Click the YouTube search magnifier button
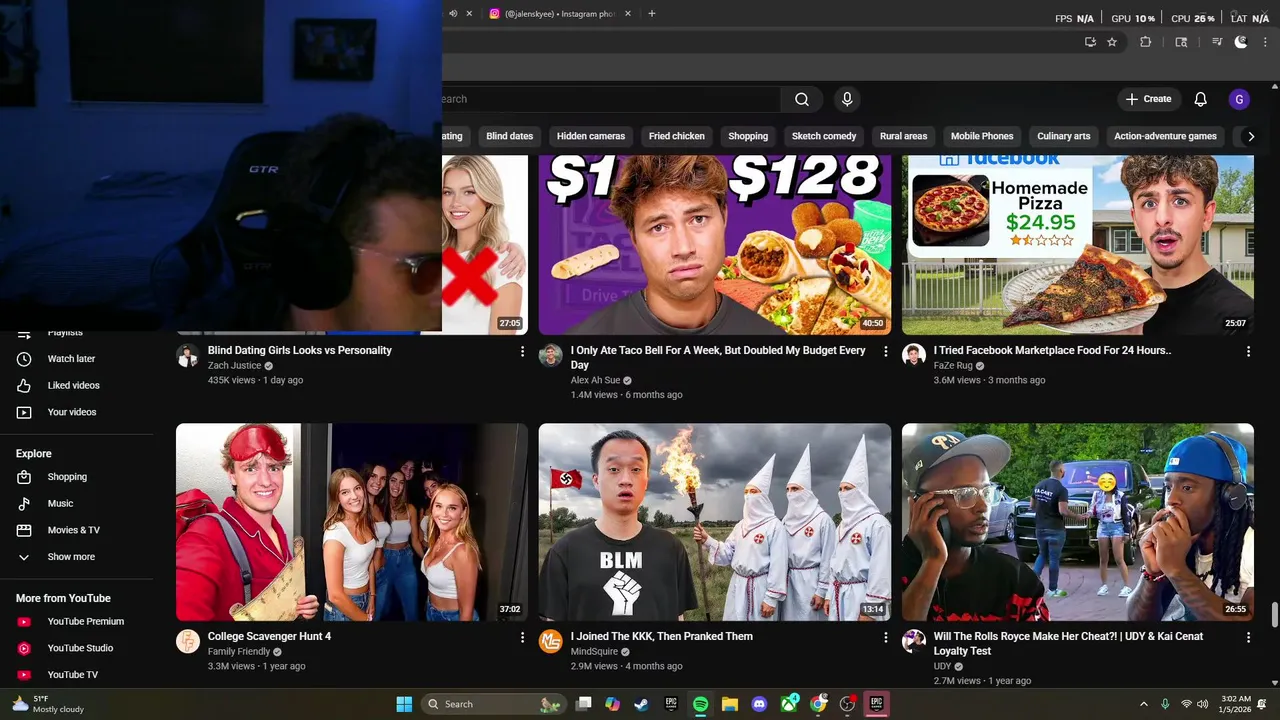1280x720 pixels. click(802, 99)
